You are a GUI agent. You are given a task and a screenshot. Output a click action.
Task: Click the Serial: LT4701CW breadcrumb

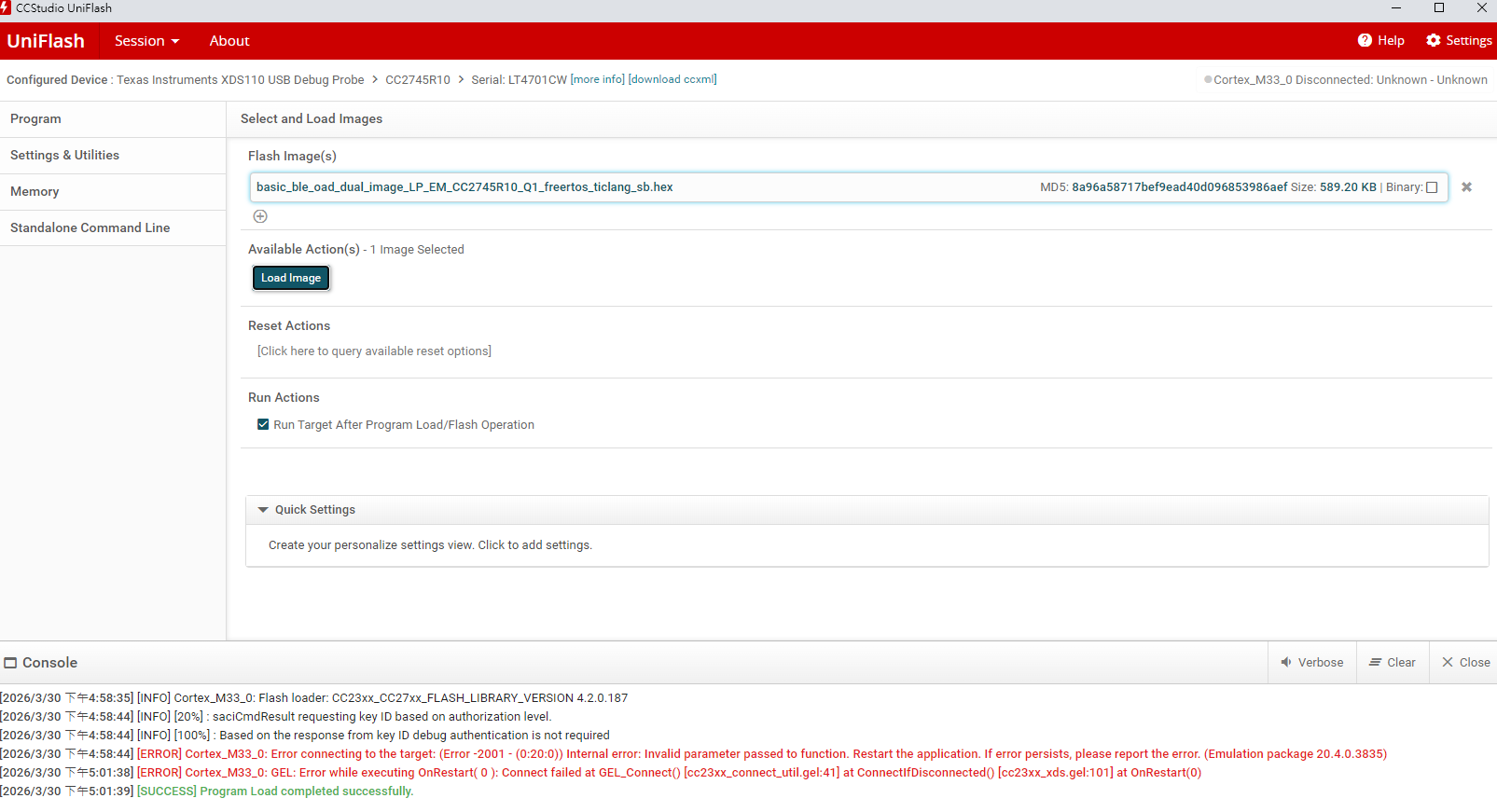(x=519, y=80)
